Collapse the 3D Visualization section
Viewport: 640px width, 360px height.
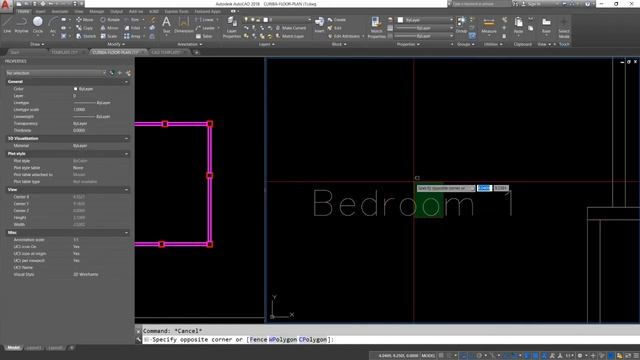(x=126, y=138)
